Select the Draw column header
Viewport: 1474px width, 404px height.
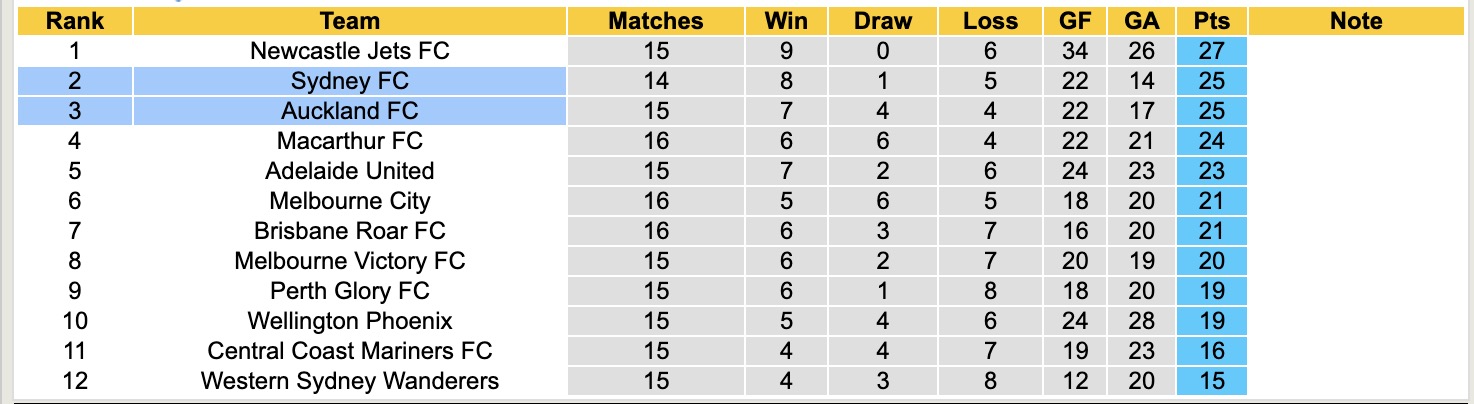(884, 21)
